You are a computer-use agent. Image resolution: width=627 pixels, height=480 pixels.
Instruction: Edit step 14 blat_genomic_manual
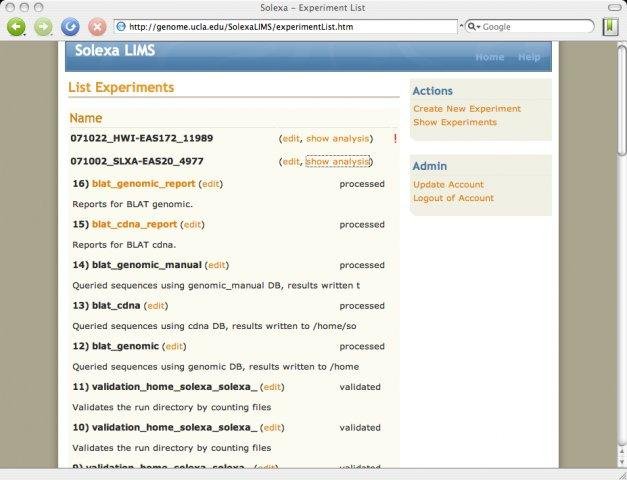[216, 265]
